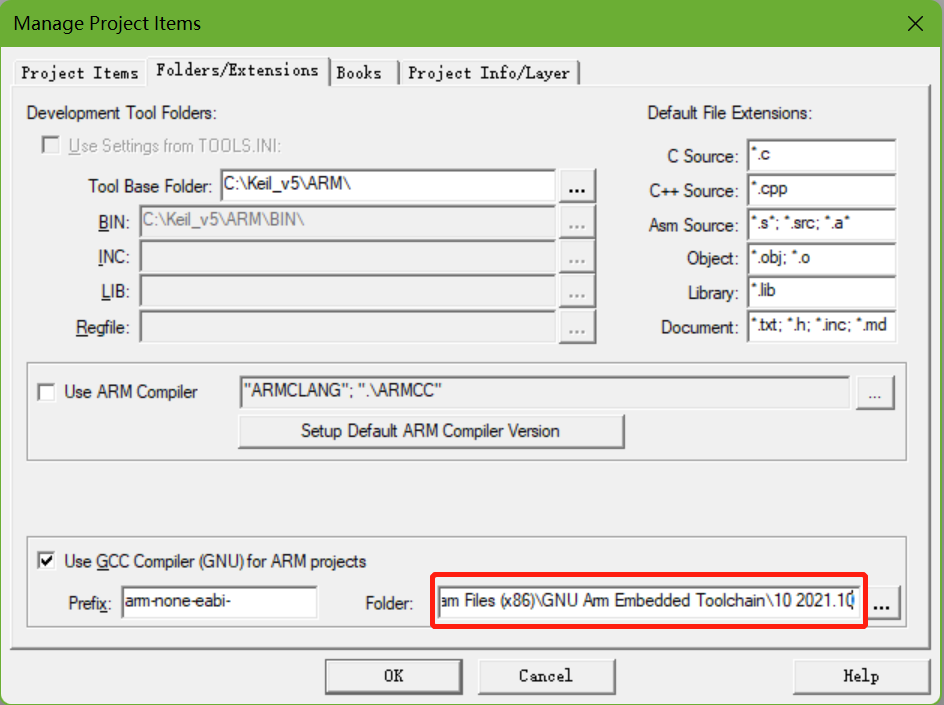Open the Books tab

(x=359, y=73)
